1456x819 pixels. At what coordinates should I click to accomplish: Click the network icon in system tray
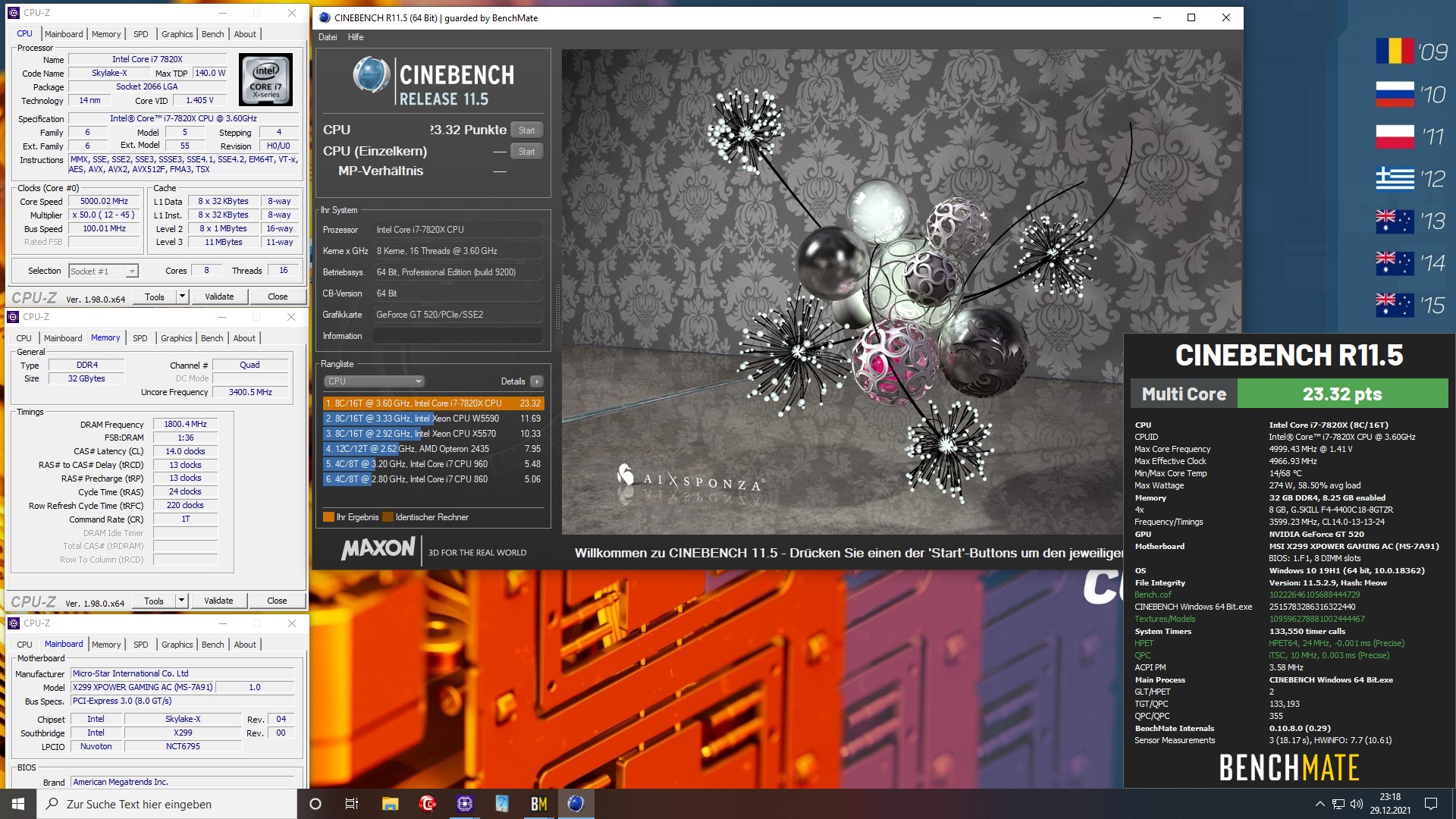click(x=1338, y=804)
